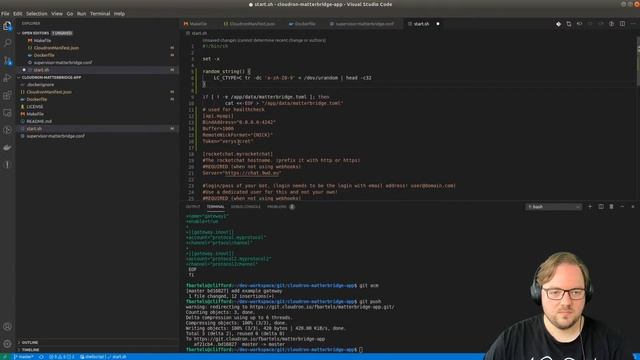Open the Remote Explorer view

point(7,113)
